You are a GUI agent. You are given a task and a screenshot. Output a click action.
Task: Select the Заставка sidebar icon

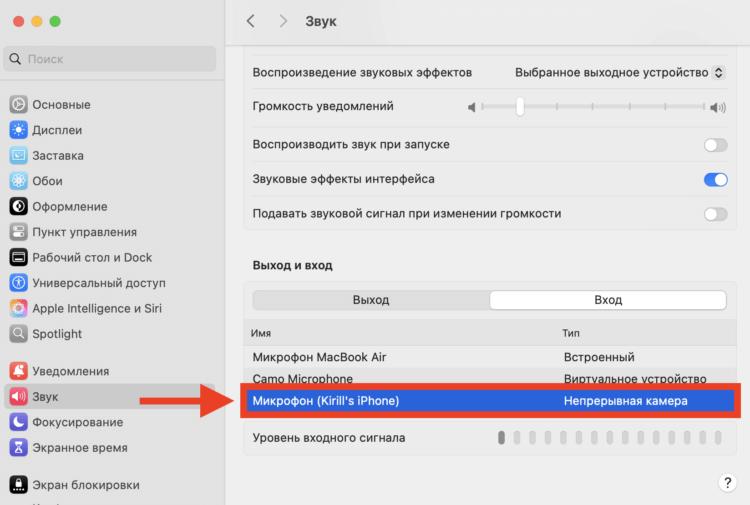pyautogui.click(x=18, y=155)
